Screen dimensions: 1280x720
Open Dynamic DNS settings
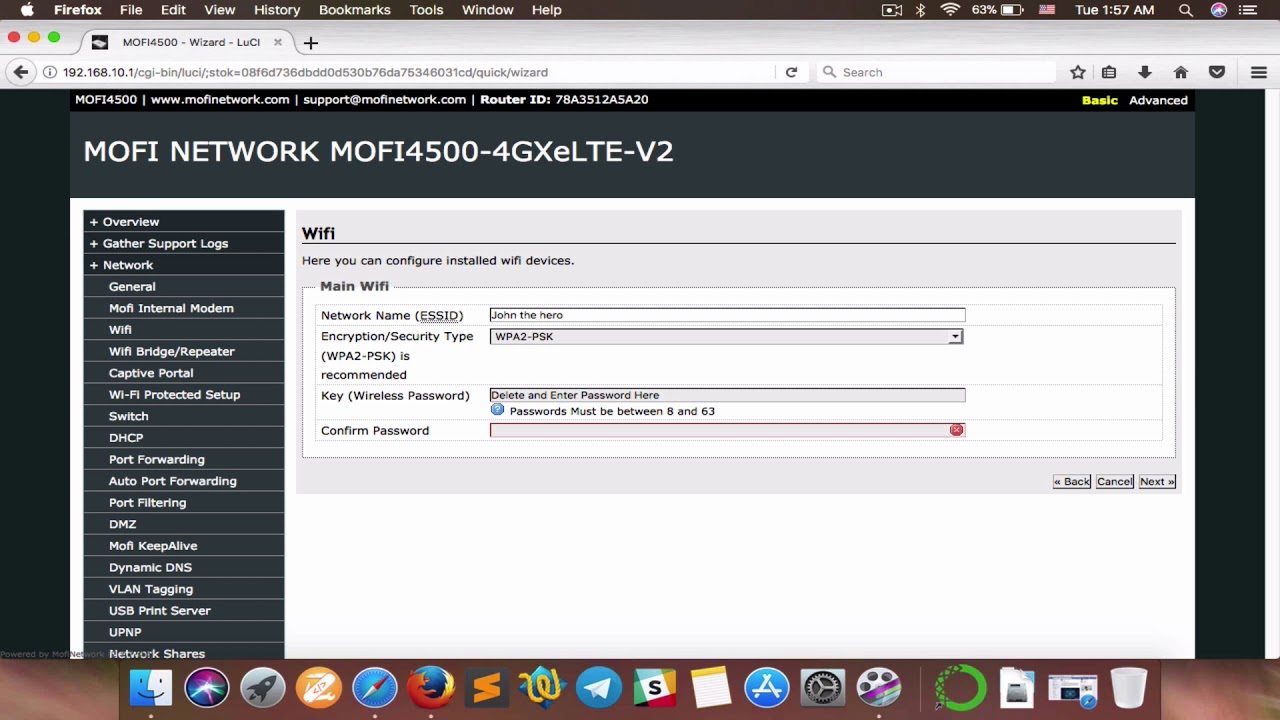click(x=150, y=567)
